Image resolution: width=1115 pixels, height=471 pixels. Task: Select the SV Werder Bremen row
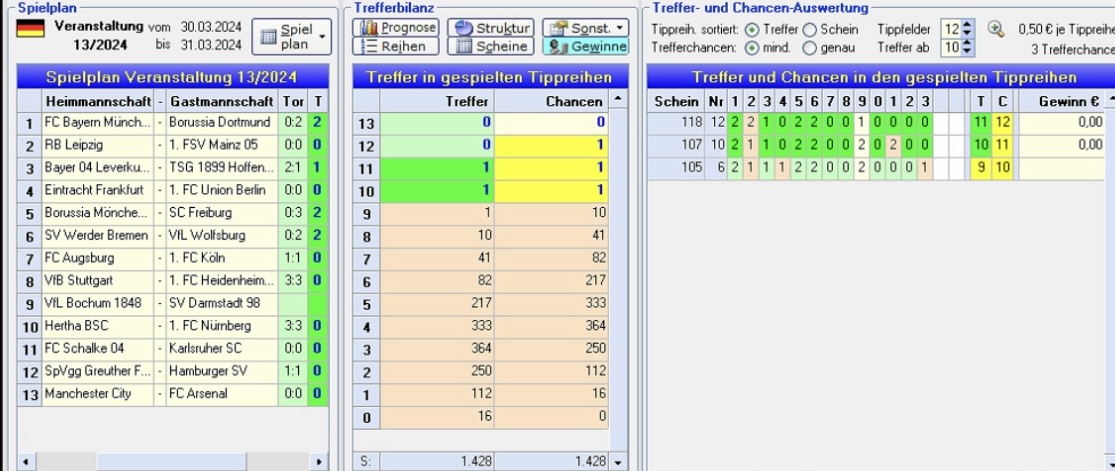coord(173,236)
